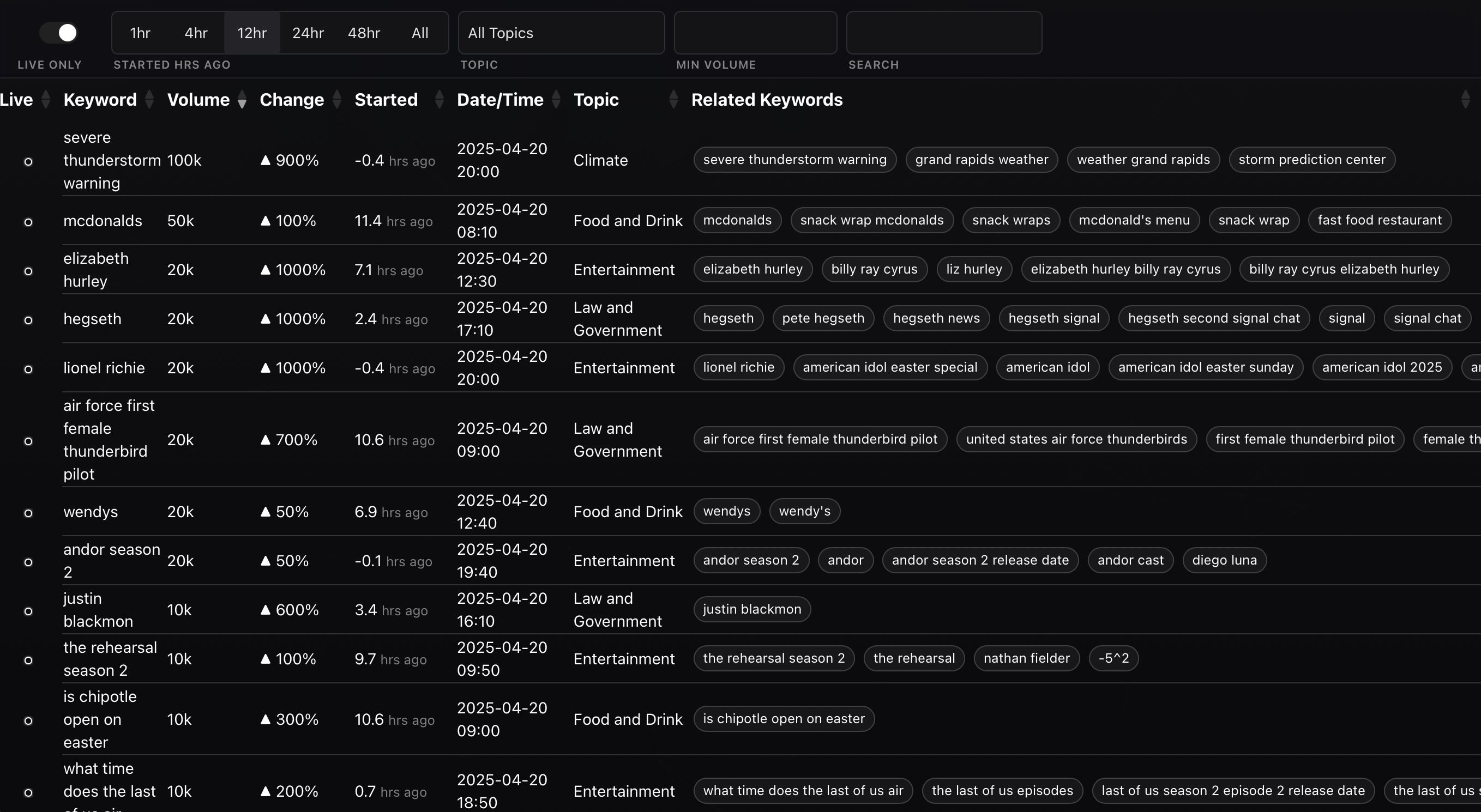
Task: Click the 700% change arrow for thunderbird pilot
Action: point(265,440)
